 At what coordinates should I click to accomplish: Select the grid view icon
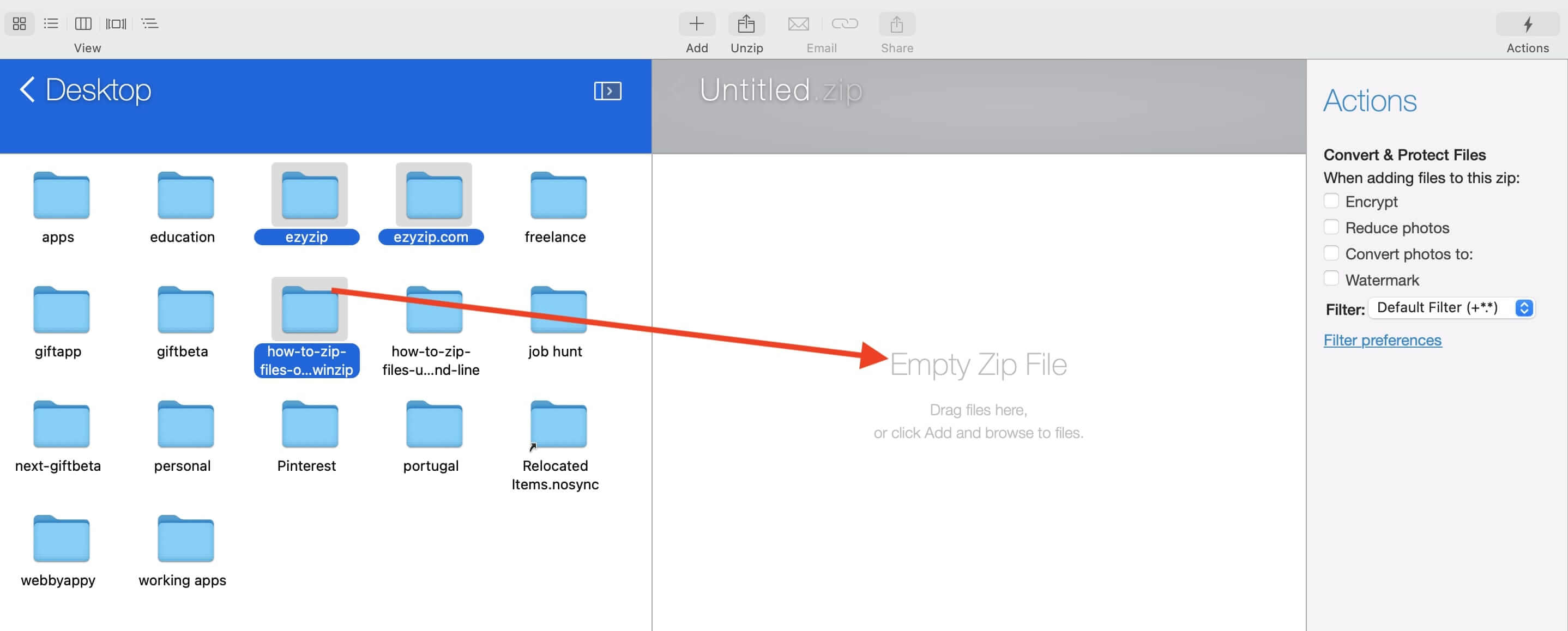[x=19, y=23]
